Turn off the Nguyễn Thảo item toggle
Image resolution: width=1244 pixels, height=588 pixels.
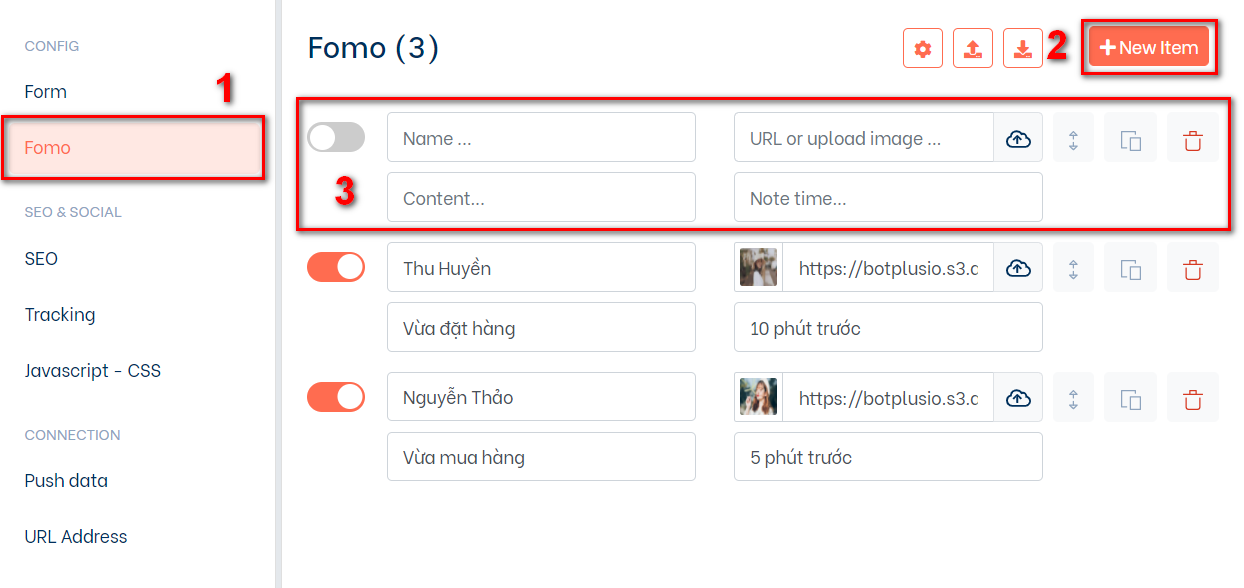(x=336, y=397)
